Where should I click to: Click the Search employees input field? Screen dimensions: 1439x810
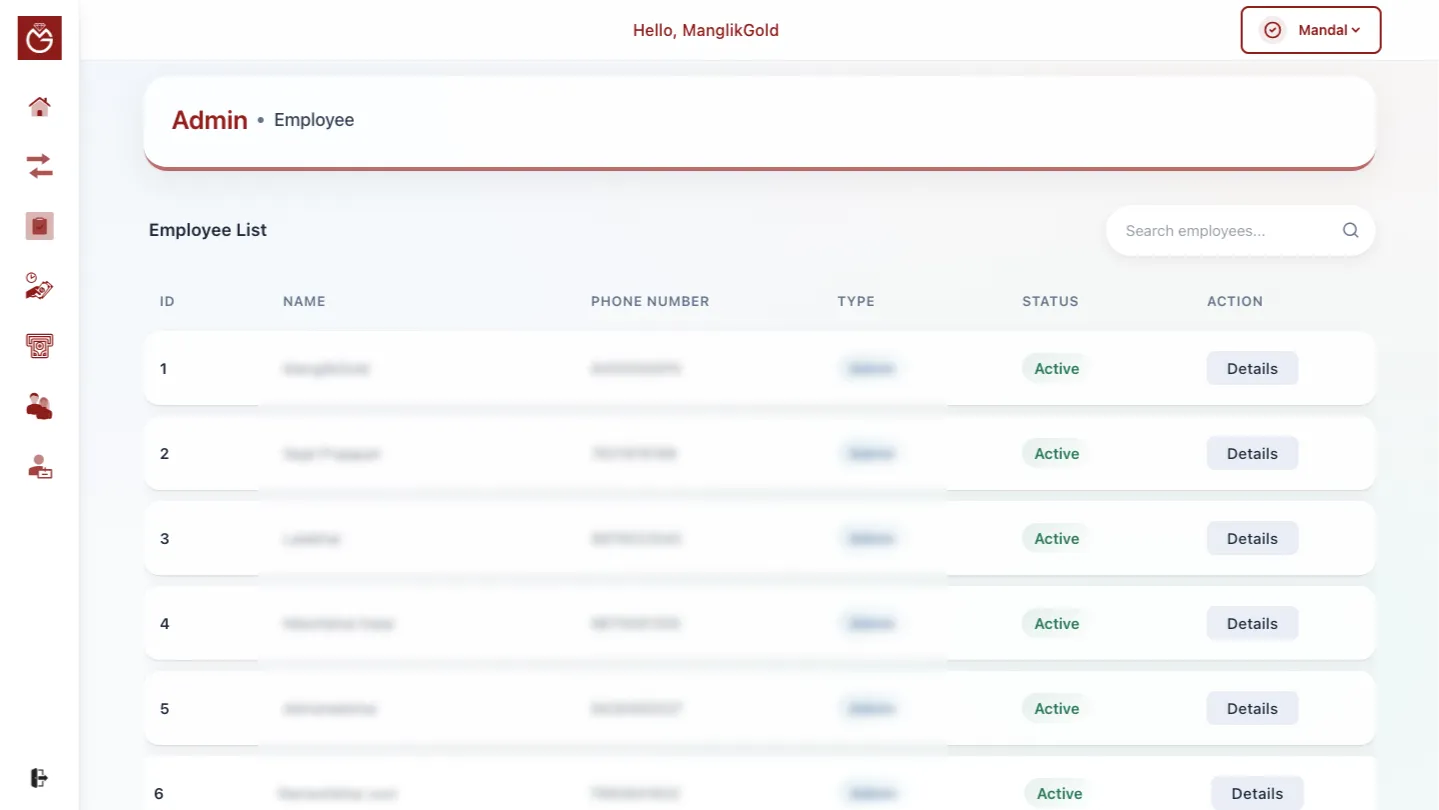(x=1225, y=231)
